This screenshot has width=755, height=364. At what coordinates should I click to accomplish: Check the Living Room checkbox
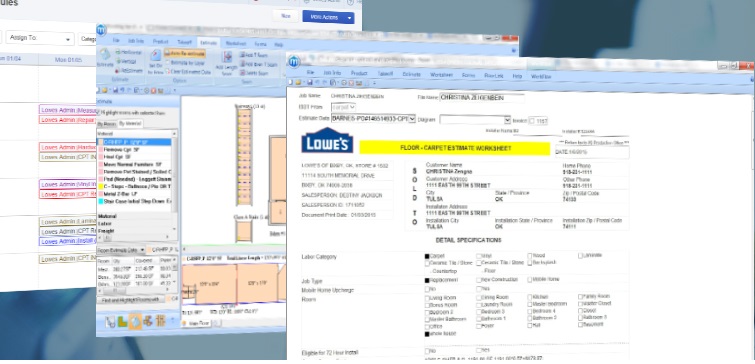427,298
